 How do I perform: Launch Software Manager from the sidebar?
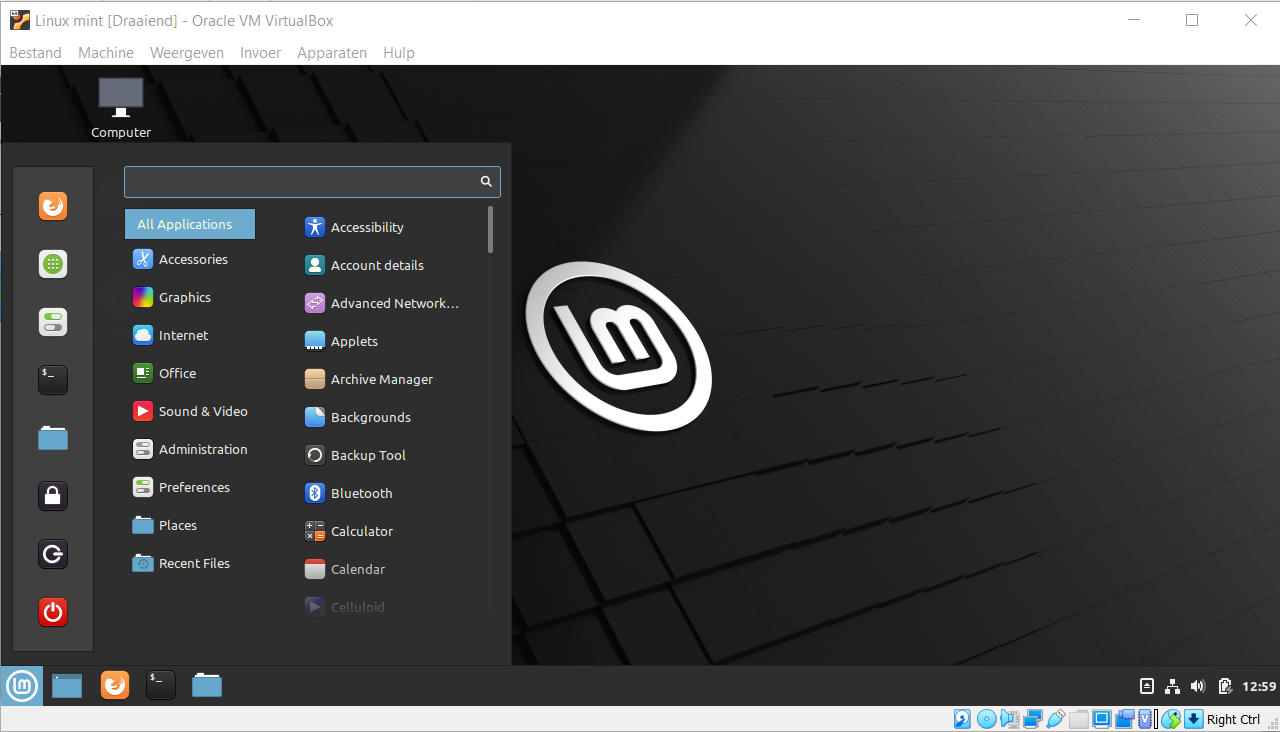(x=52, y=264)
